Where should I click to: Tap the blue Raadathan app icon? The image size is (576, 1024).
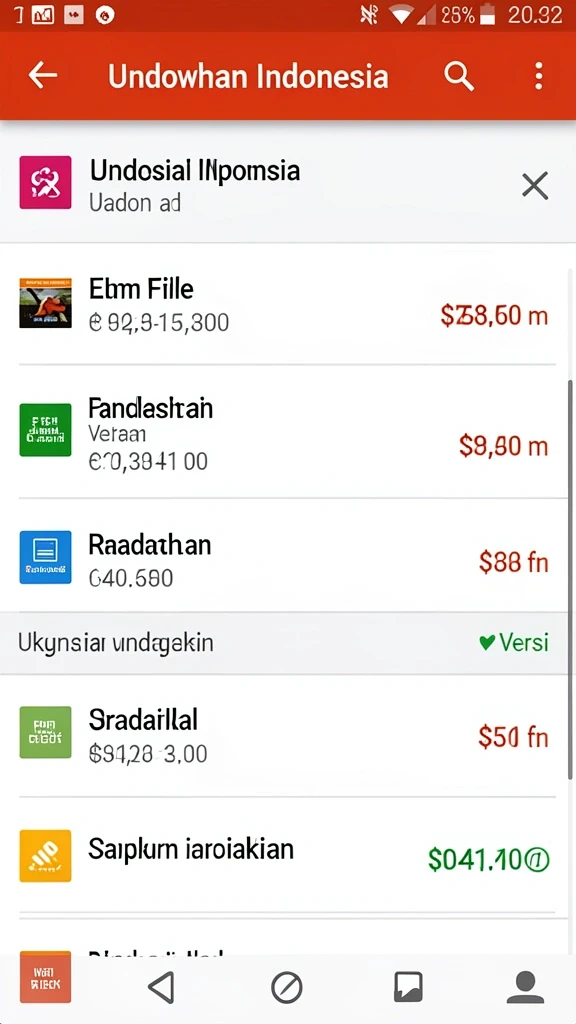tap(45, 557)
